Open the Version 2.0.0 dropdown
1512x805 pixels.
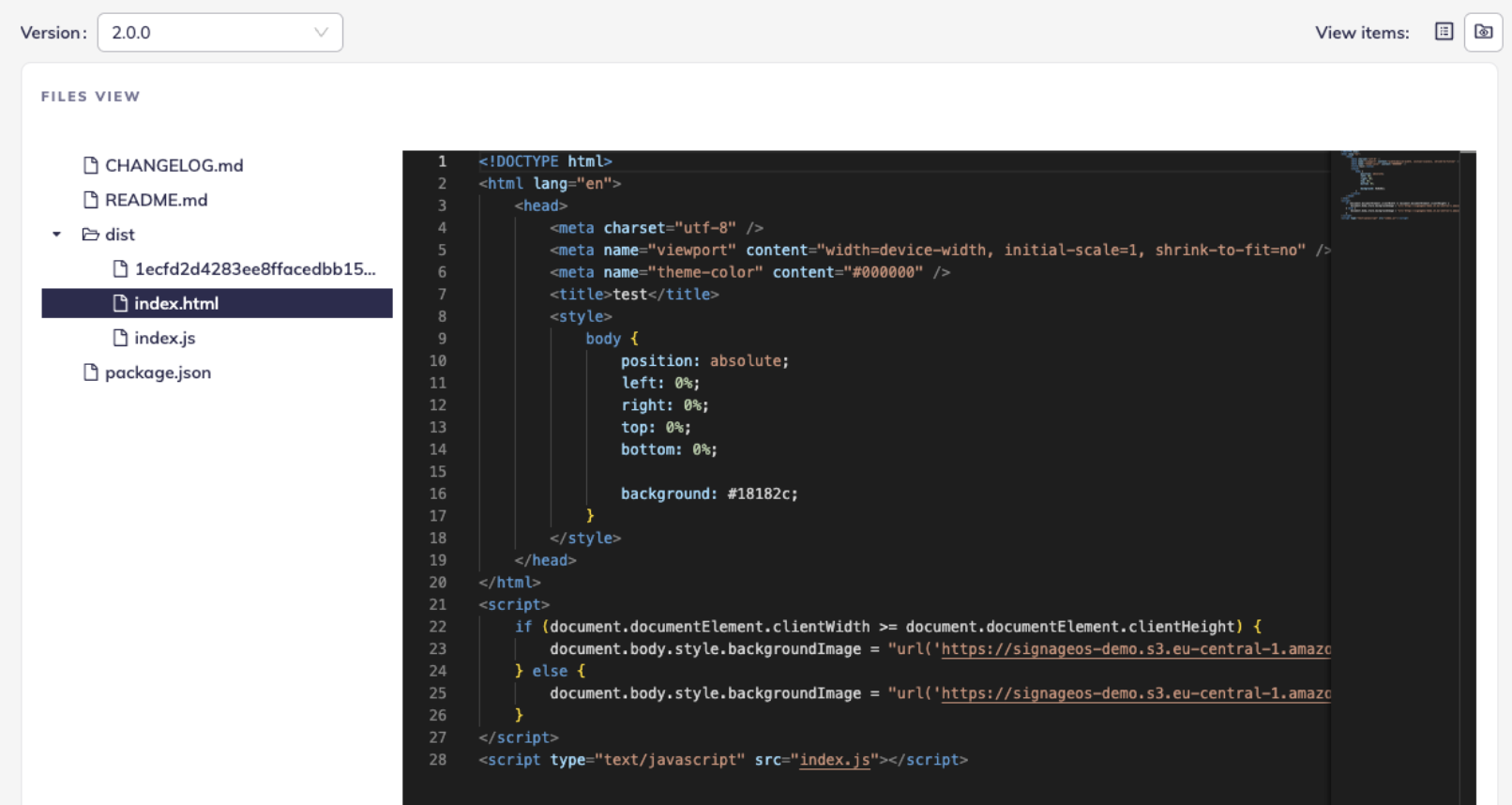219,33
